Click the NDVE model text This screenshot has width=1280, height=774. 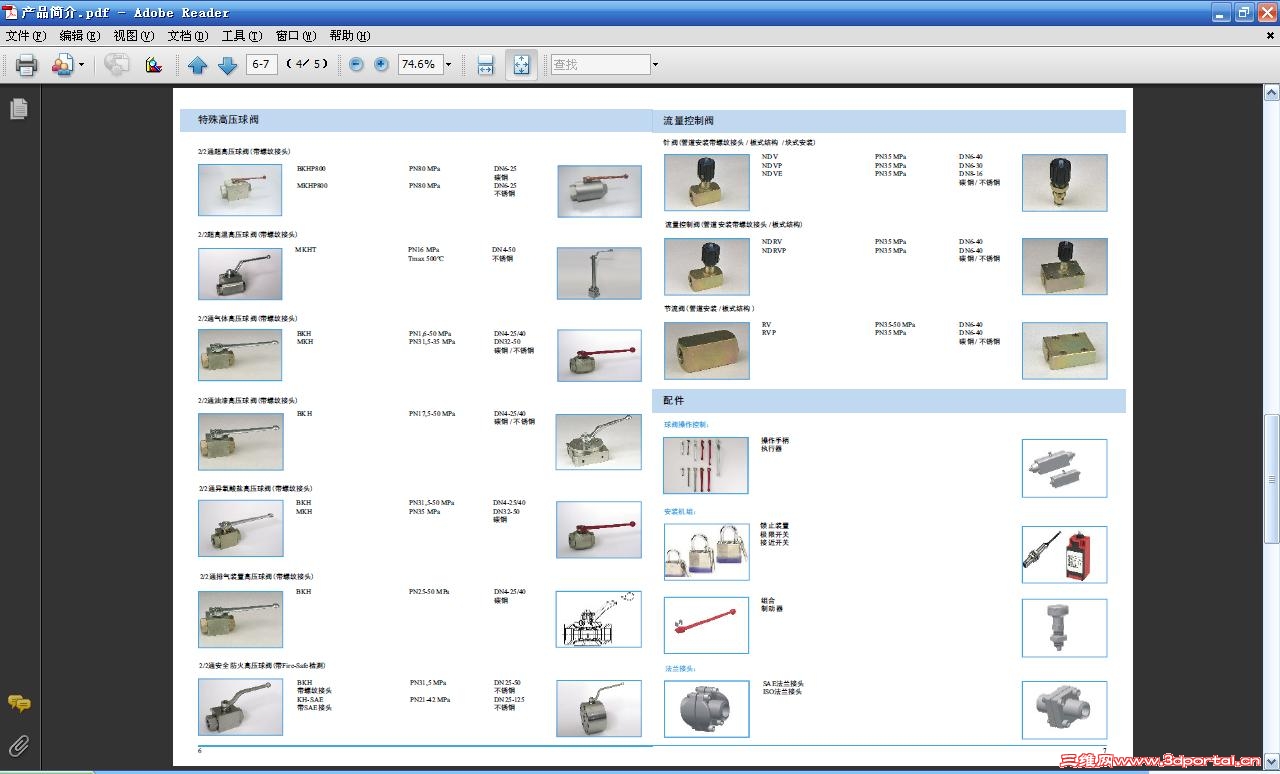pyautogui.click(x=772, y=173)
